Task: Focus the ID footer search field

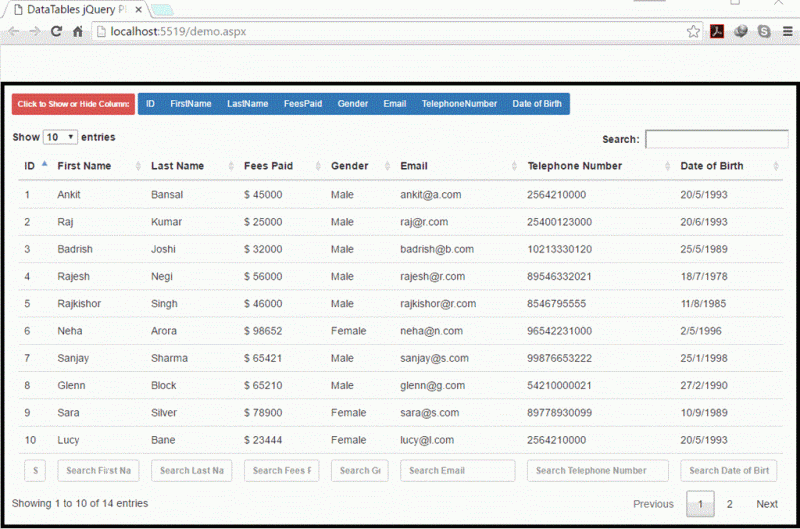Action: tap(35, 471)
